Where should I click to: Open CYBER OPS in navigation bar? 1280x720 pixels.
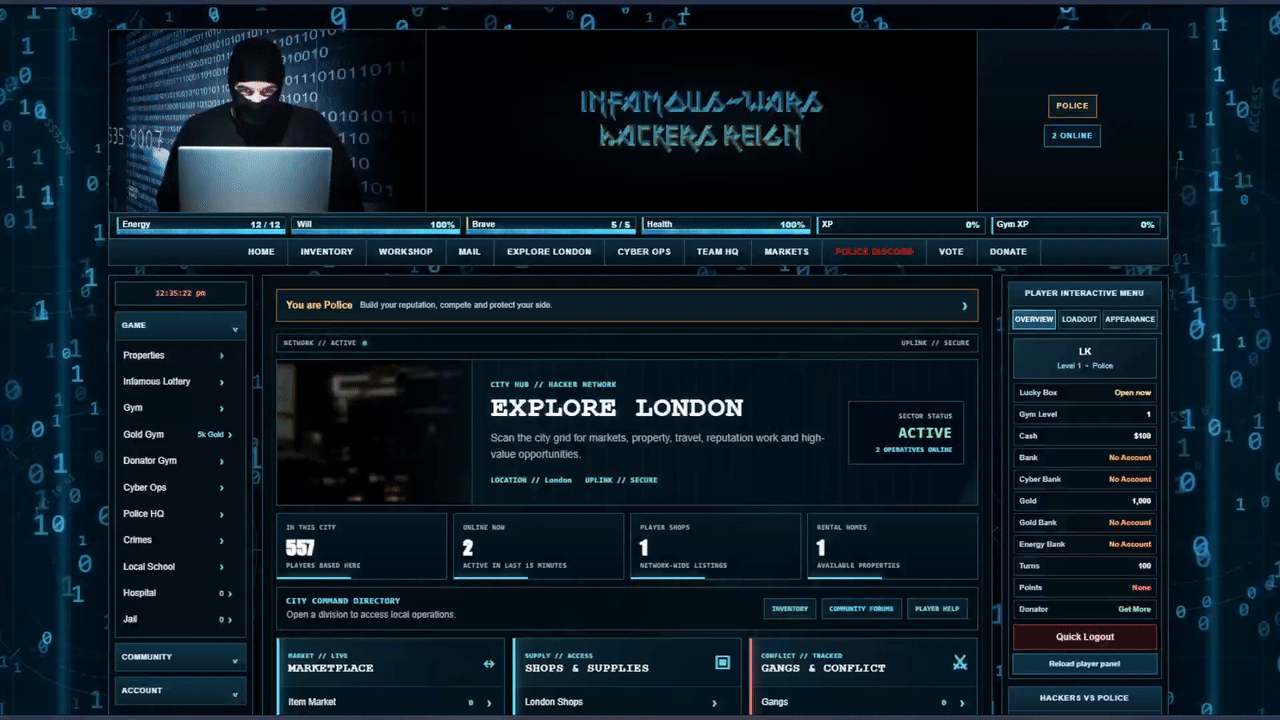point(644,252)
